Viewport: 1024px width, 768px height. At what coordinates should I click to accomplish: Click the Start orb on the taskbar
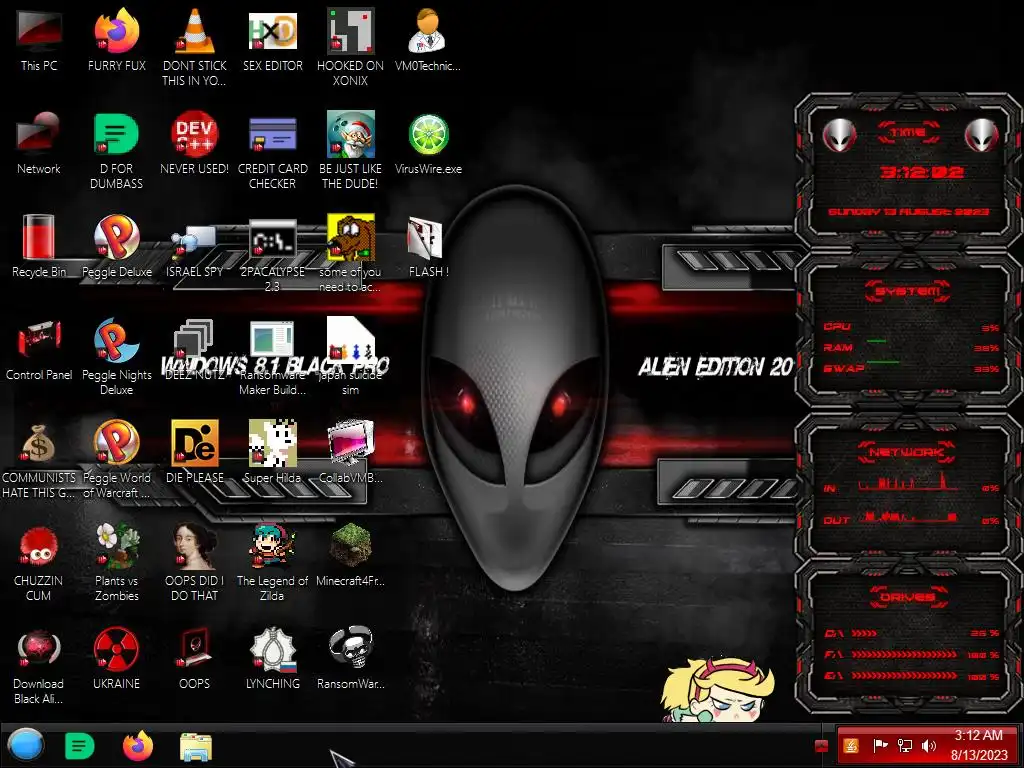click(26, 746)
